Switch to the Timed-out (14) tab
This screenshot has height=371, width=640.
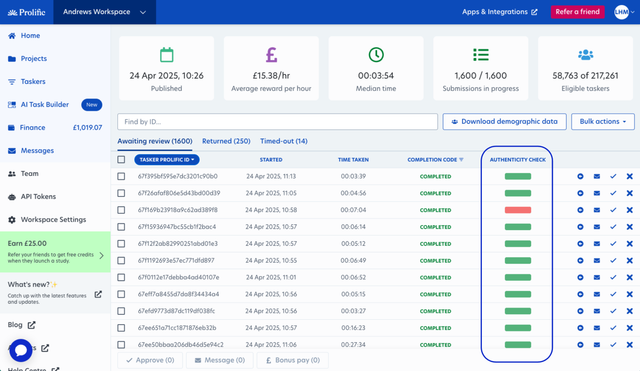click(284, 141)
